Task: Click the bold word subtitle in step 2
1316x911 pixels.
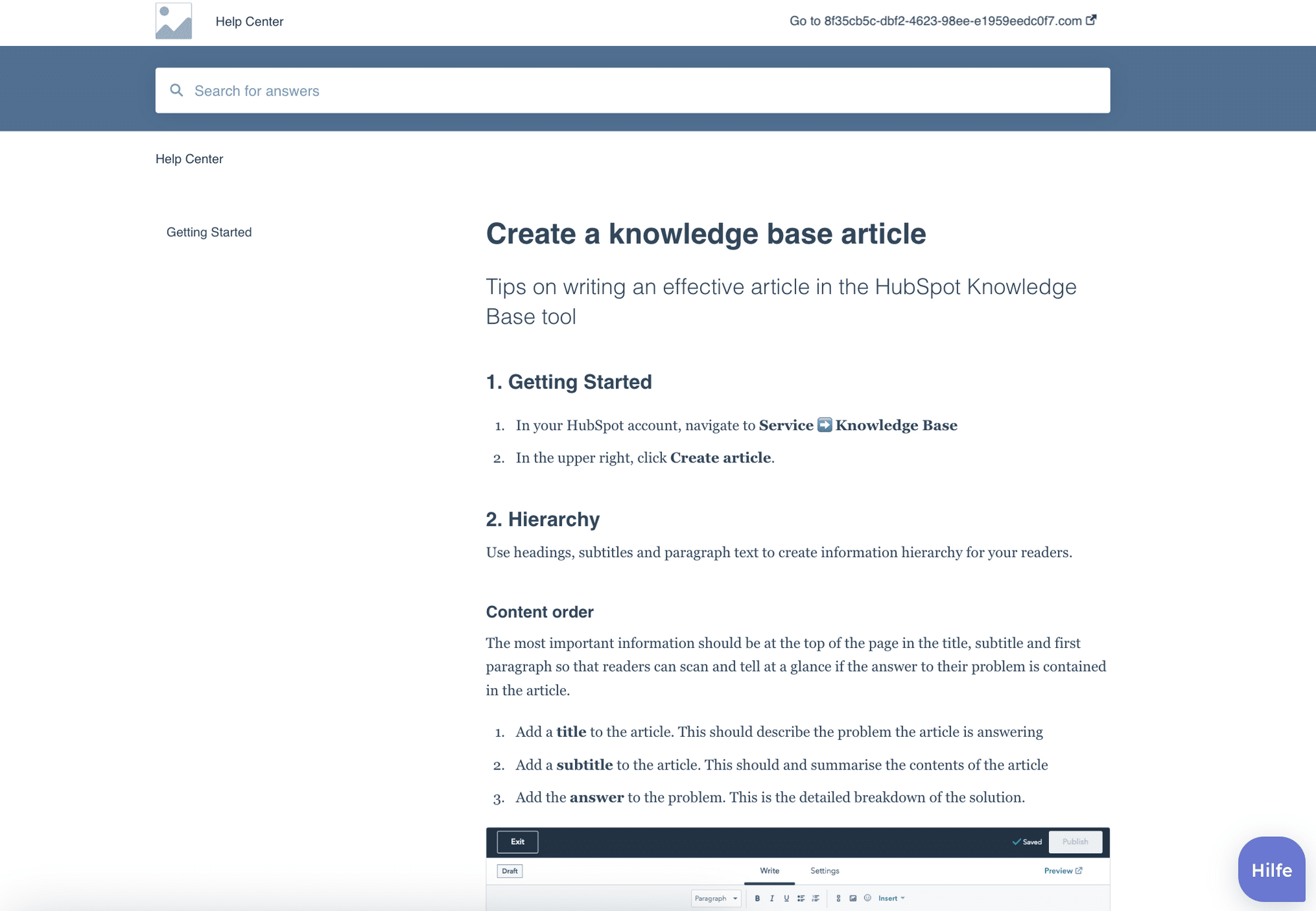Action: 584,765
